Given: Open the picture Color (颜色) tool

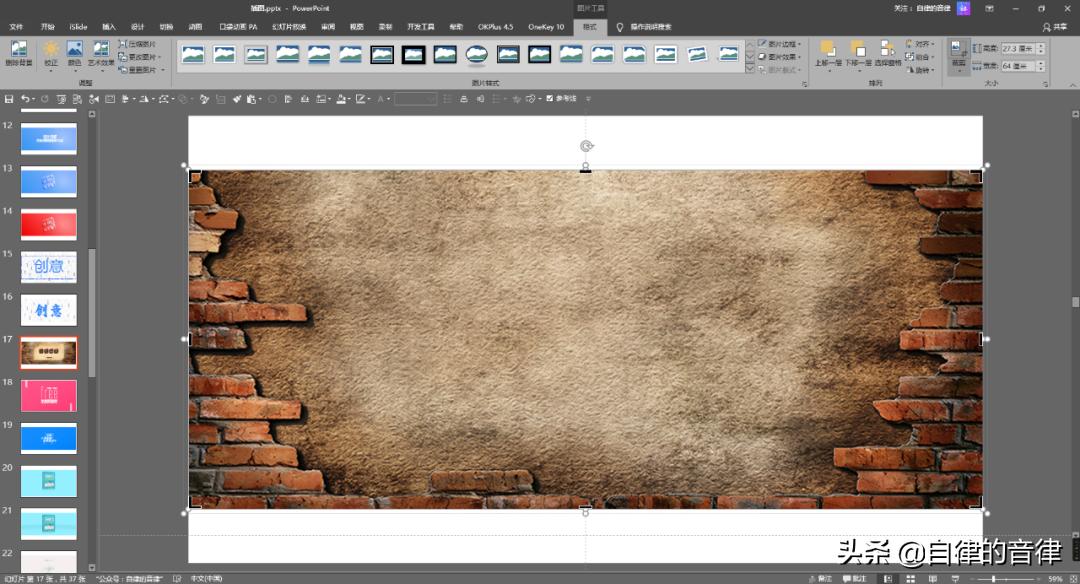Looking at the screenshot, I should click(x=75, y=52).
